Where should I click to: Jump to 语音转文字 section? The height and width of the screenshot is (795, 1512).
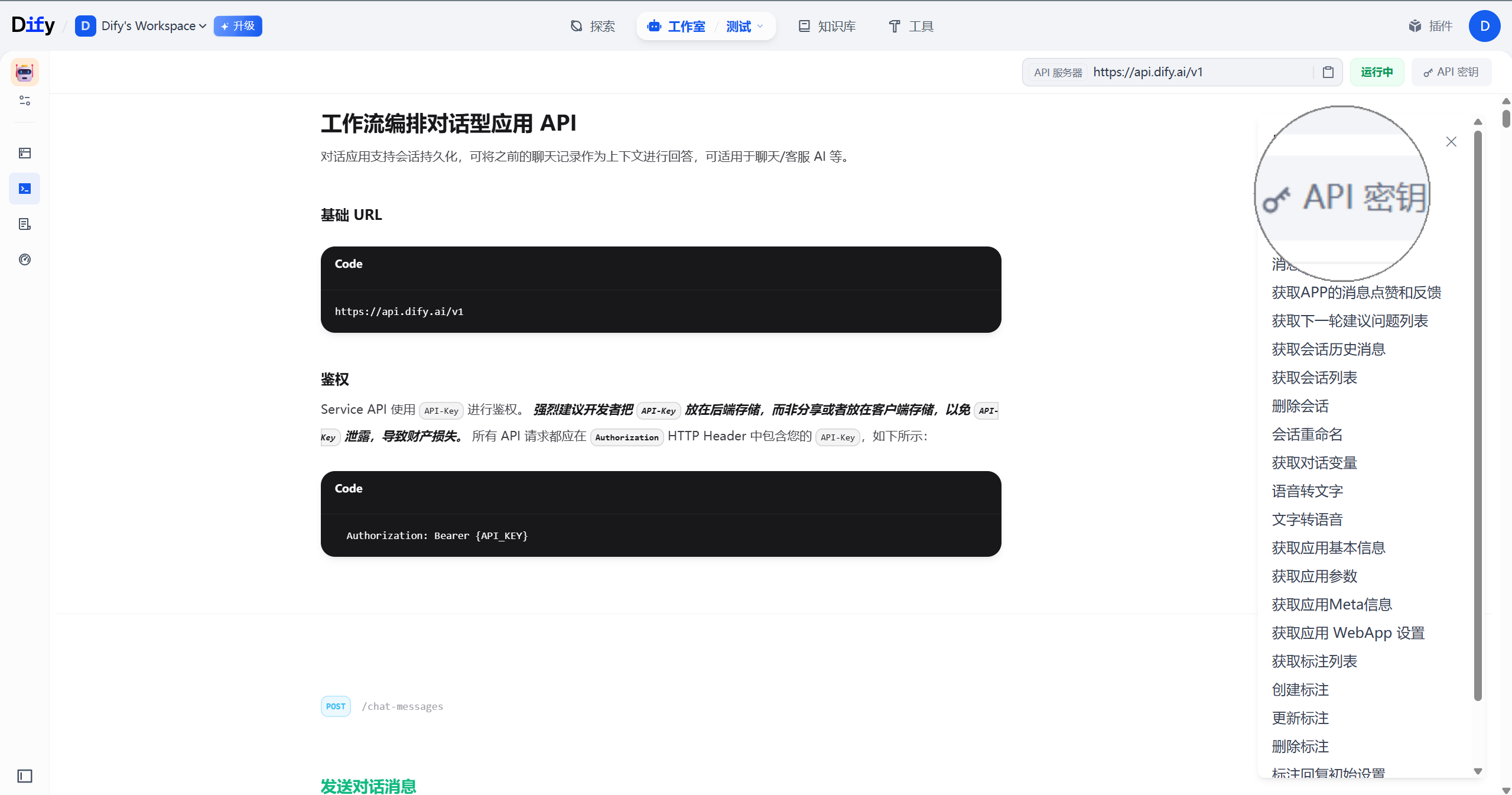[x=1307, y=491]
